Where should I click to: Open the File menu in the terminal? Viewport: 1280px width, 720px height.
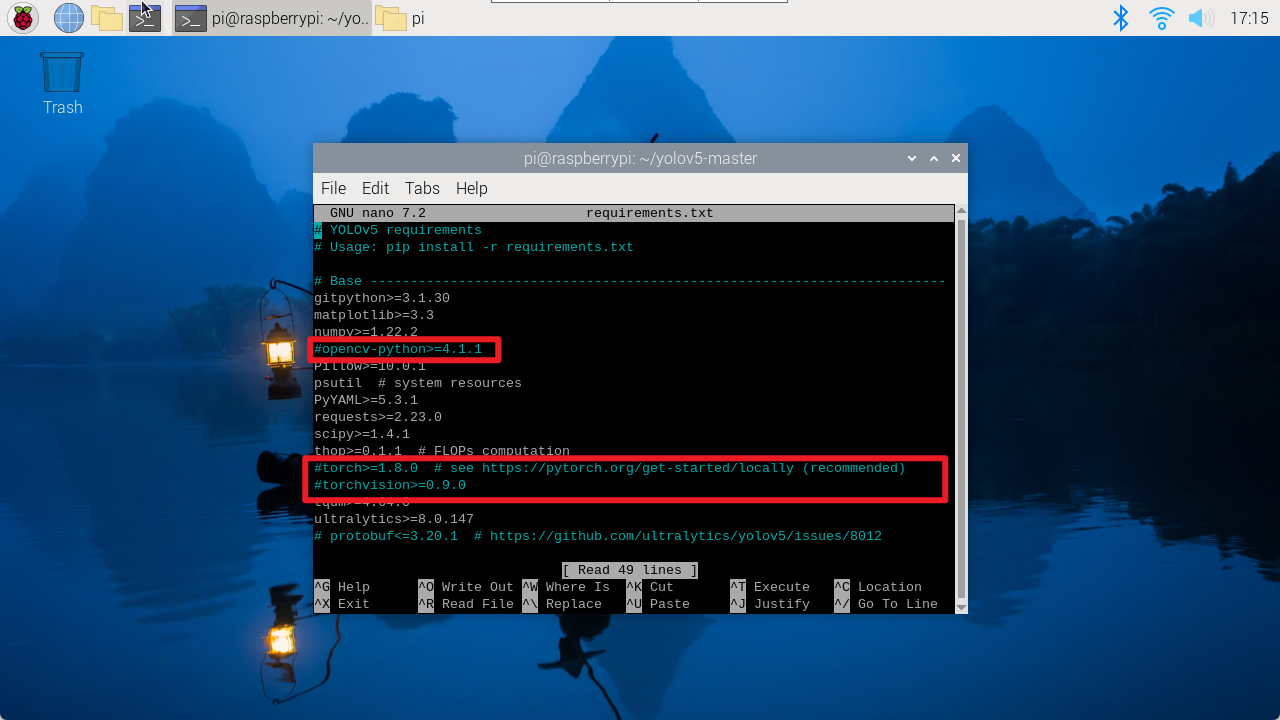click(x=333, y=188)
